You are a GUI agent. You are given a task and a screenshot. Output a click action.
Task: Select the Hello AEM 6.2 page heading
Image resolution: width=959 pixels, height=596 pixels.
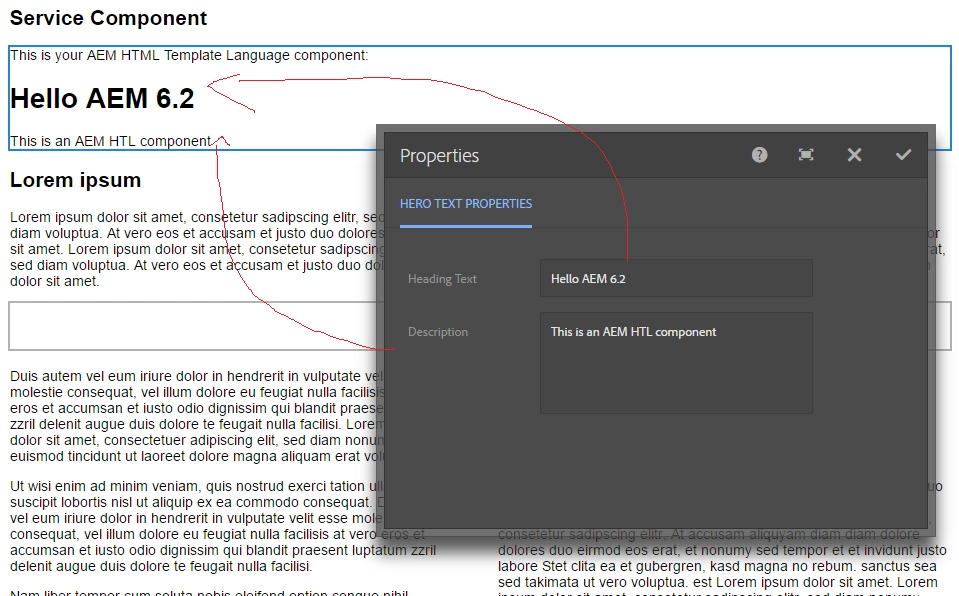102,99
